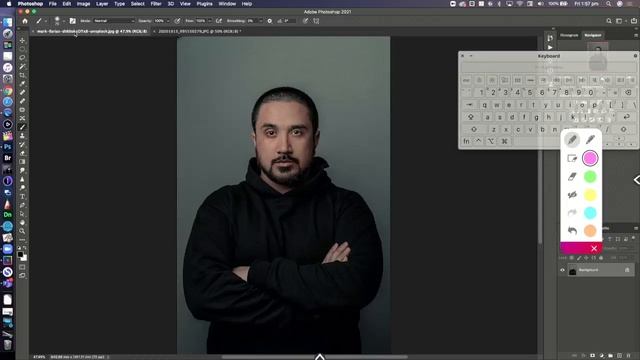Toggle visibility of the Background layer
Viewport: 640px width, 360px height.
coord(562,270)
